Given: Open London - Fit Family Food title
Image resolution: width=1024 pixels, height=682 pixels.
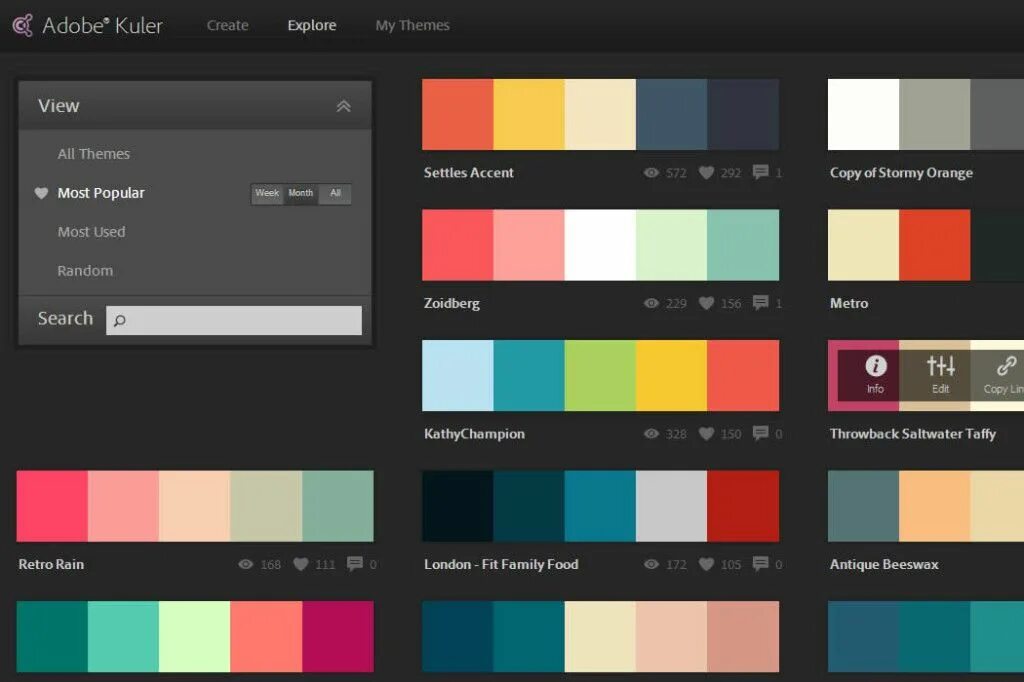Looking at the screenshot, I should [x=501, y=564].
